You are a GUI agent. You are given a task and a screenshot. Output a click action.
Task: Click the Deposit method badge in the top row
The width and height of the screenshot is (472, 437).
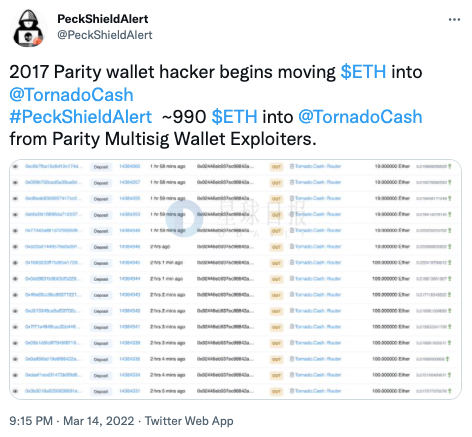(101, 167)
